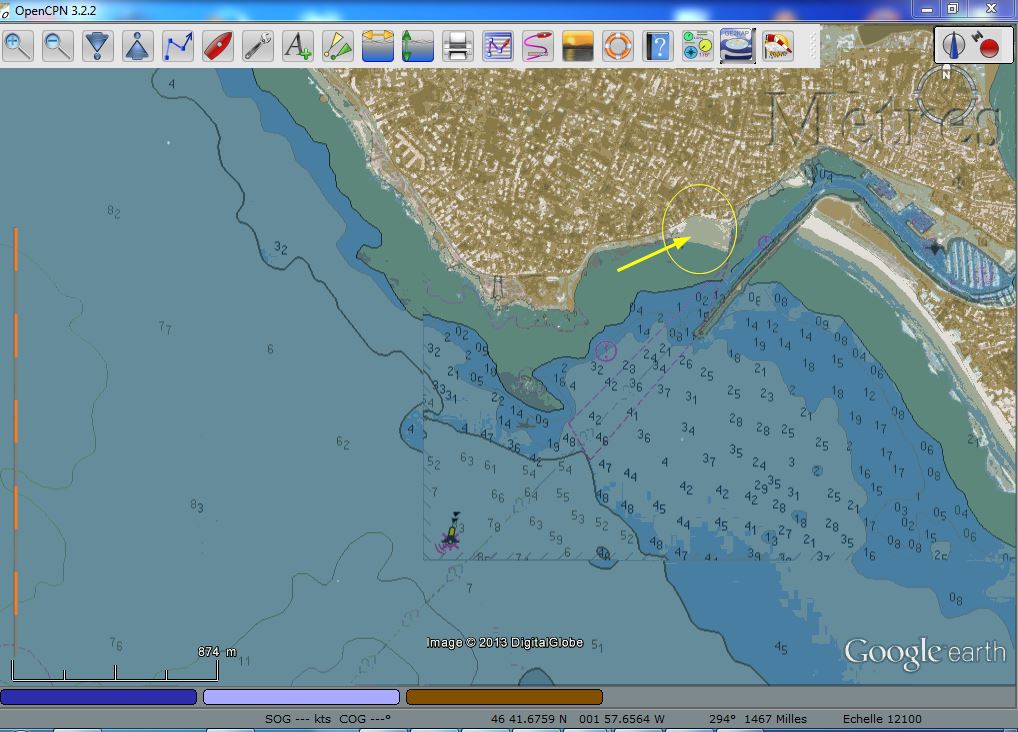Image resolution: width=1018 pixels, height=732 pixels.
Task: Select the dark blue chart bar segment
Action: click(x=99, y=697)
